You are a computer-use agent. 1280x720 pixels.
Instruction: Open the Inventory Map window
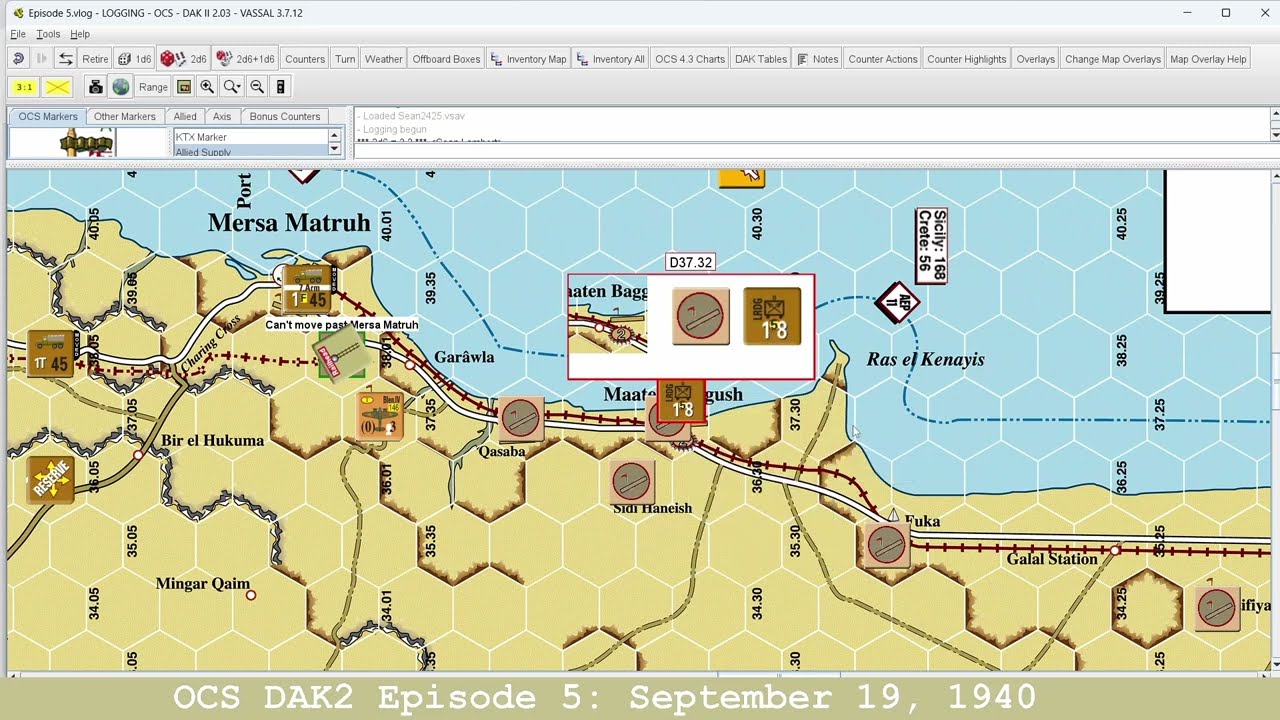click(x=528, y=59)
